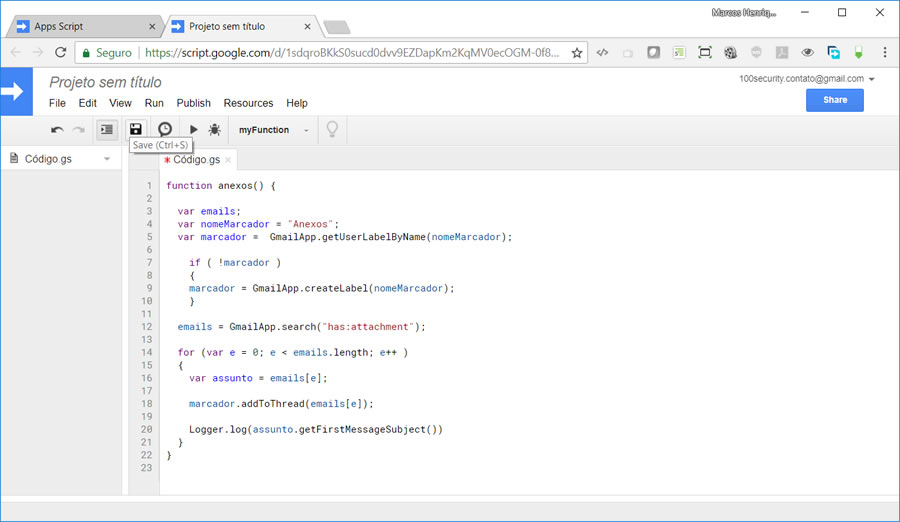Click the Marcos Henriq Chrome profile button
900x522 pixels.
click(x=744, y=13)
